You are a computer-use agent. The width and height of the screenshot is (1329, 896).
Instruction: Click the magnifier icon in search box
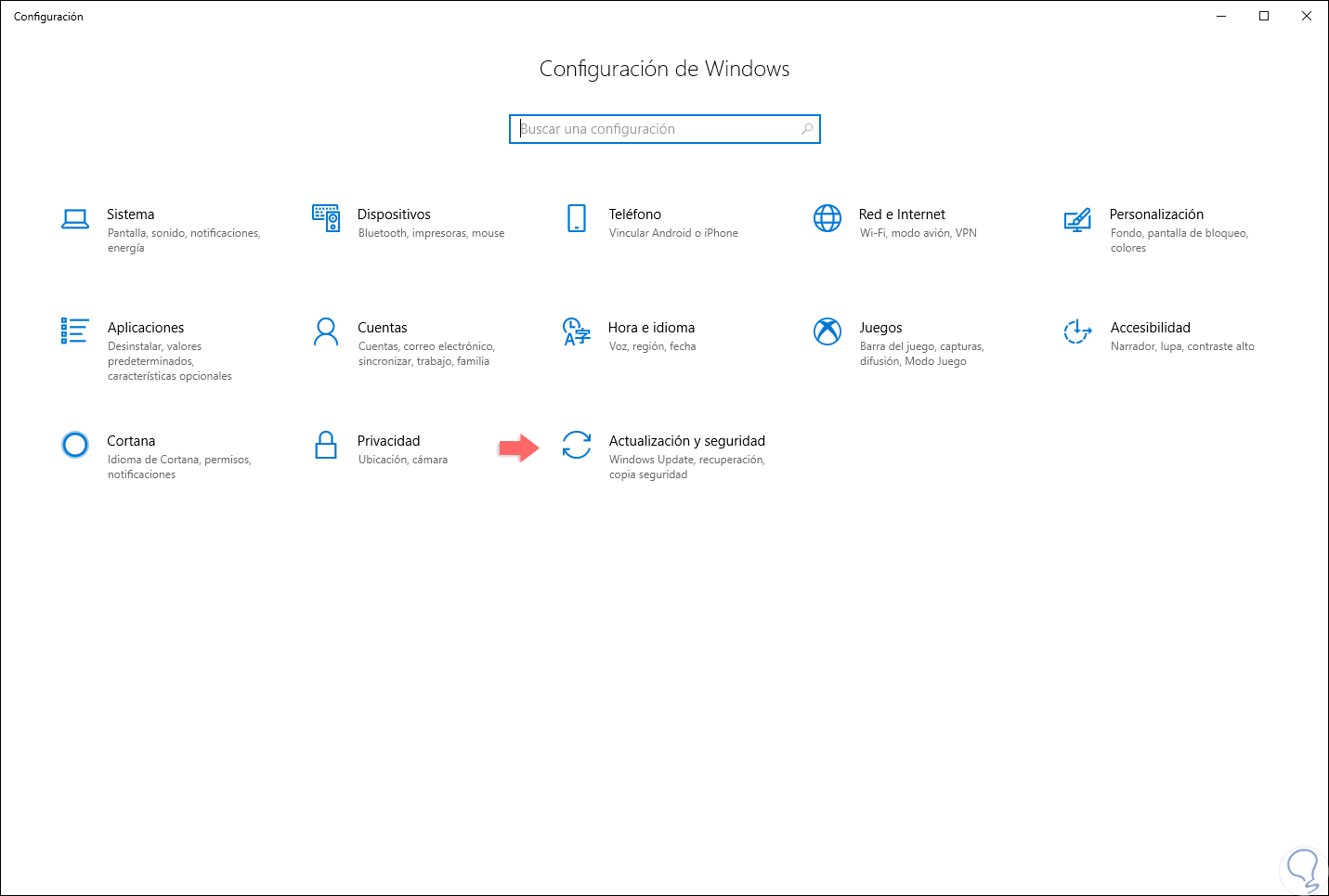[x=807, y=129]
